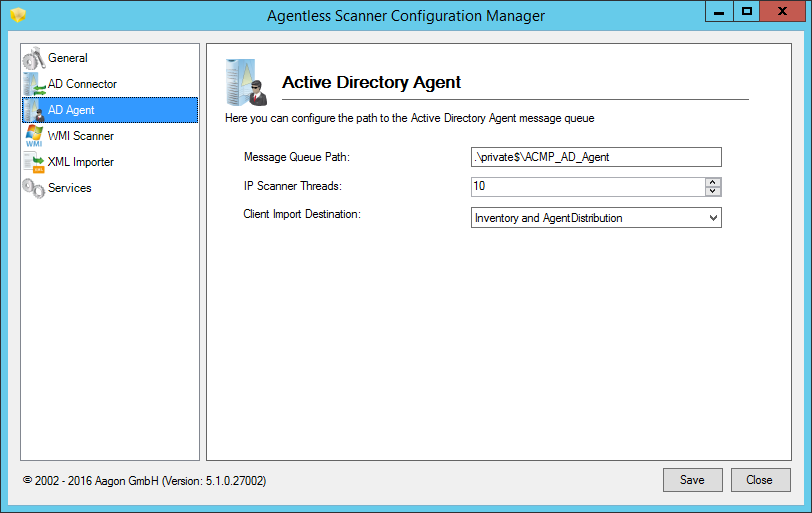Switch to the AD Connector page
812x513 pixels.
click(x=110, y=84)
